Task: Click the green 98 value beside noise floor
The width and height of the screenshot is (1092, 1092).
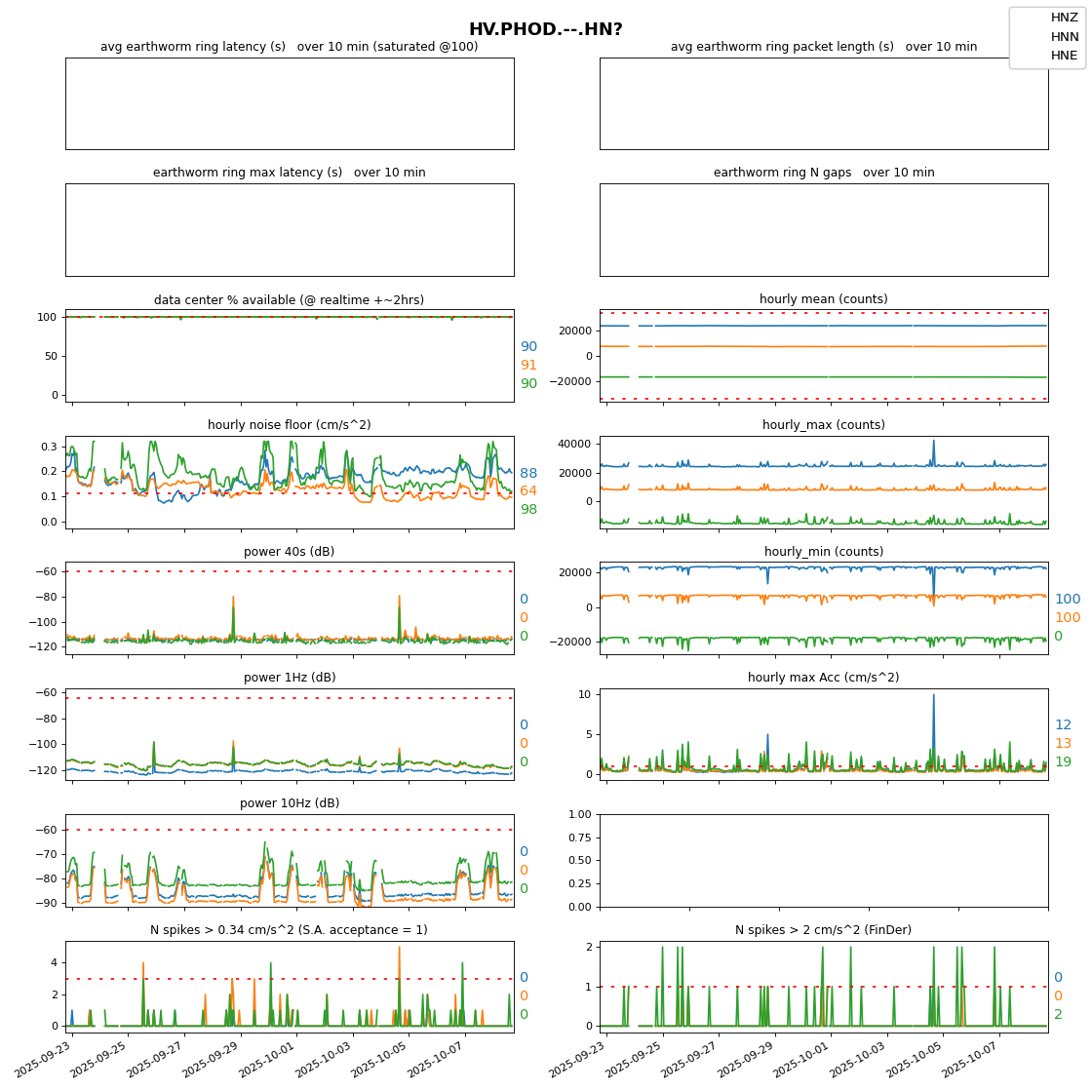Action: 528,510
